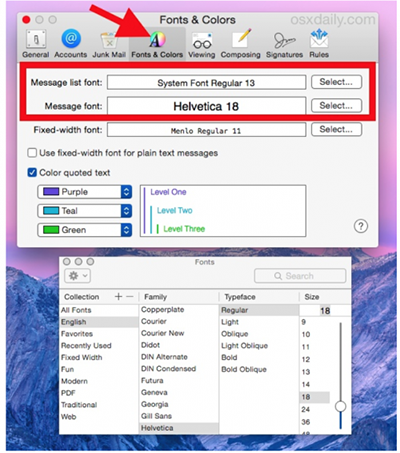Open the gear action menu in Fonts
This screenshot has width=400, height=453.
pos(77,276)
